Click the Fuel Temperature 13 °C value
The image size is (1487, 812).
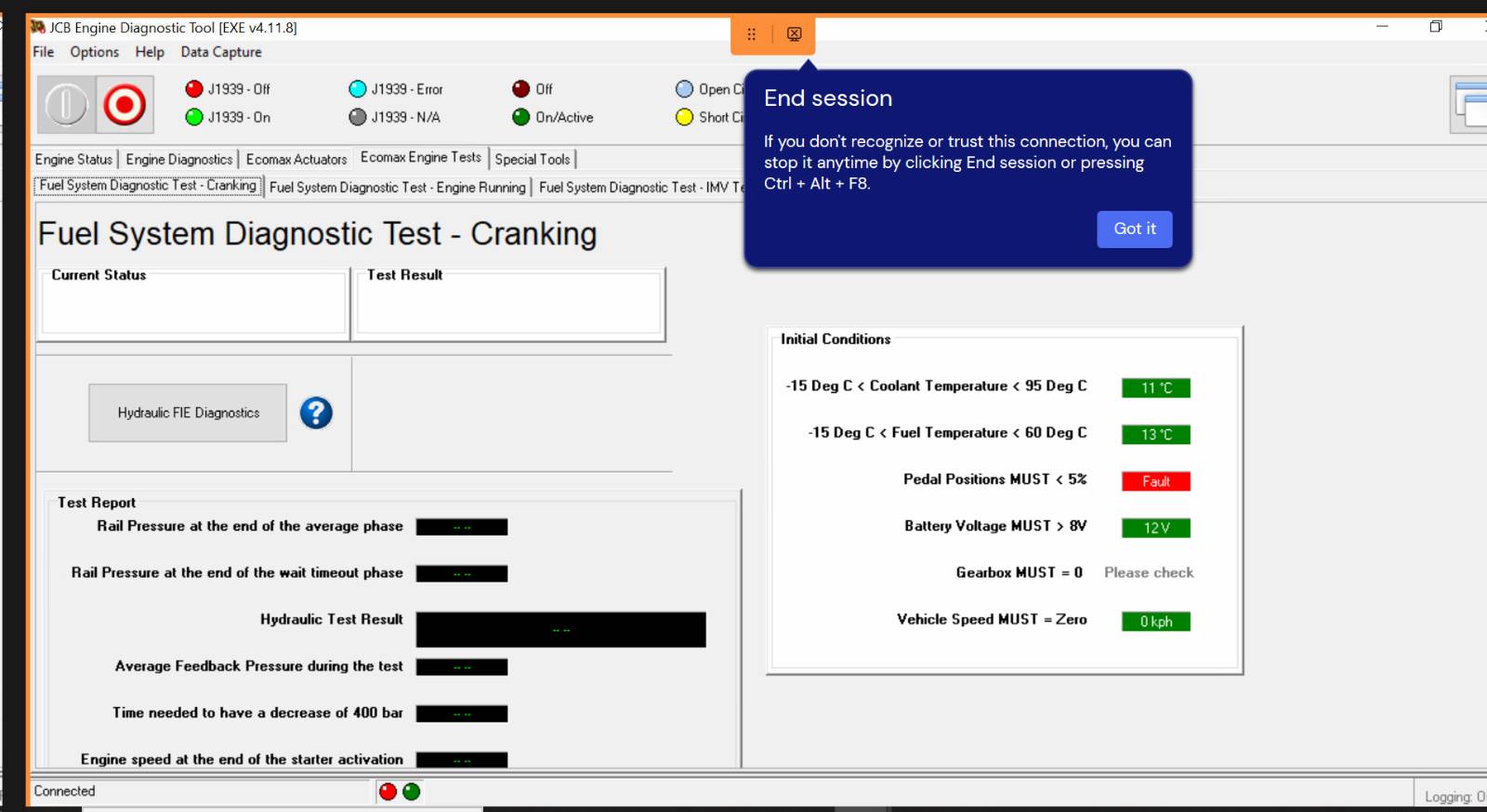coord(1156,435)
